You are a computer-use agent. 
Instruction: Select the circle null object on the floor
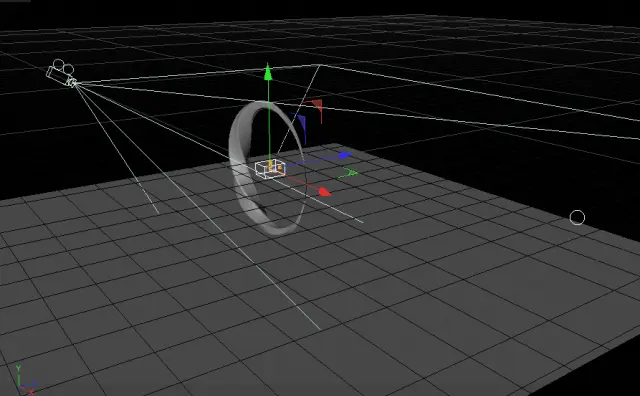577,218
